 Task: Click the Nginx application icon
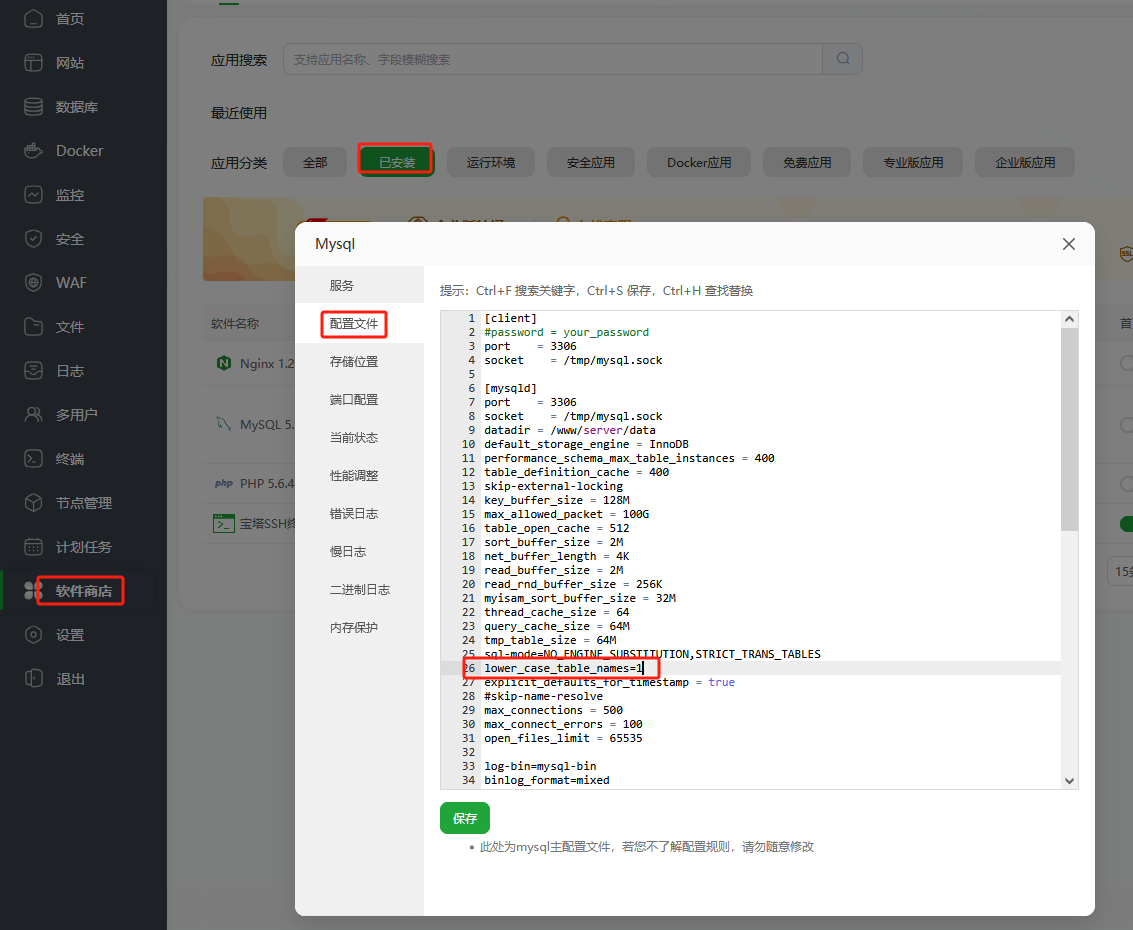[222, 363]
